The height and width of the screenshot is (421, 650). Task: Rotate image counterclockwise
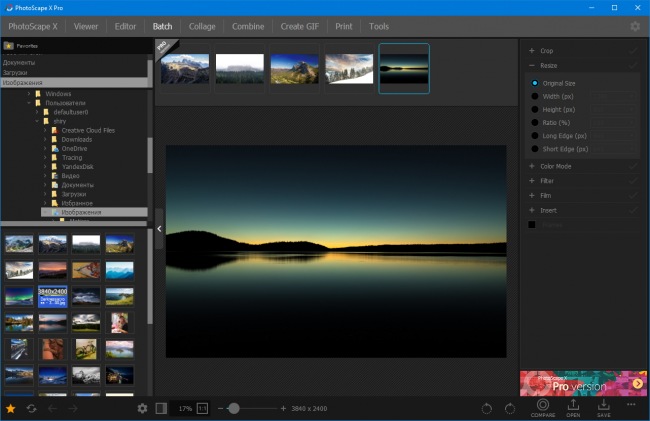tap(487, 409)
